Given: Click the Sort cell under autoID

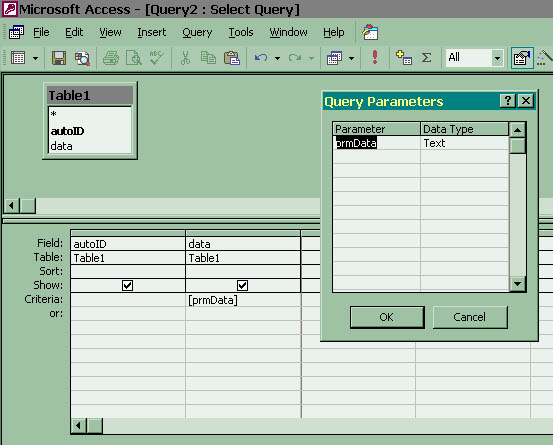Looking at the screenshot, I should click(128, 271).
